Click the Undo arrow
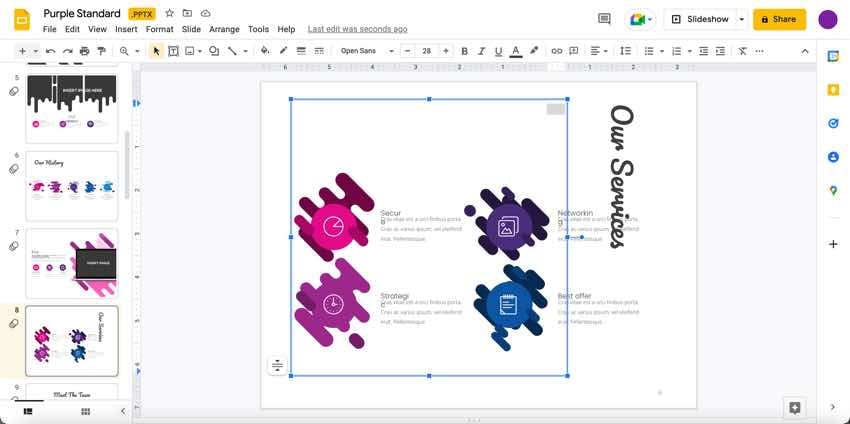Screen dimensions: 850x424 (x=50, y=51)
